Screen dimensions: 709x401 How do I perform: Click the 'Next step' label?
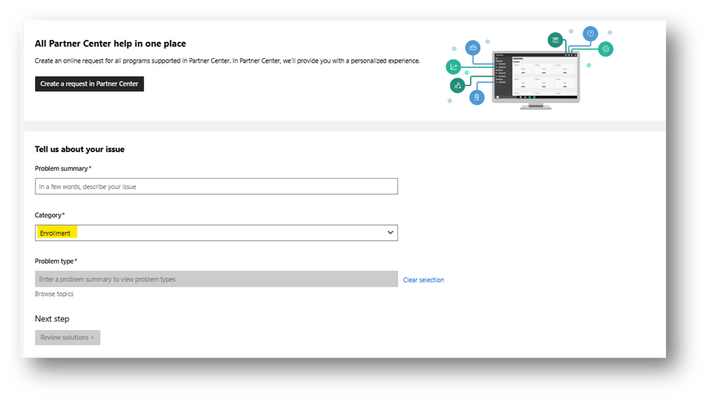(52, 319)
